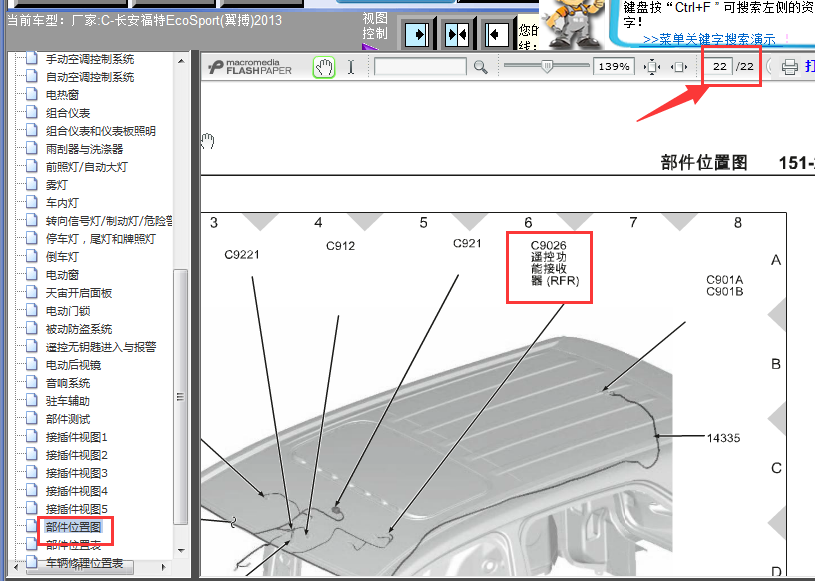Open 停车灯，尾灯和牌照灯 in the tree
Image resolution: width=815 pixels, height=581 pixels.
(101, 239)
